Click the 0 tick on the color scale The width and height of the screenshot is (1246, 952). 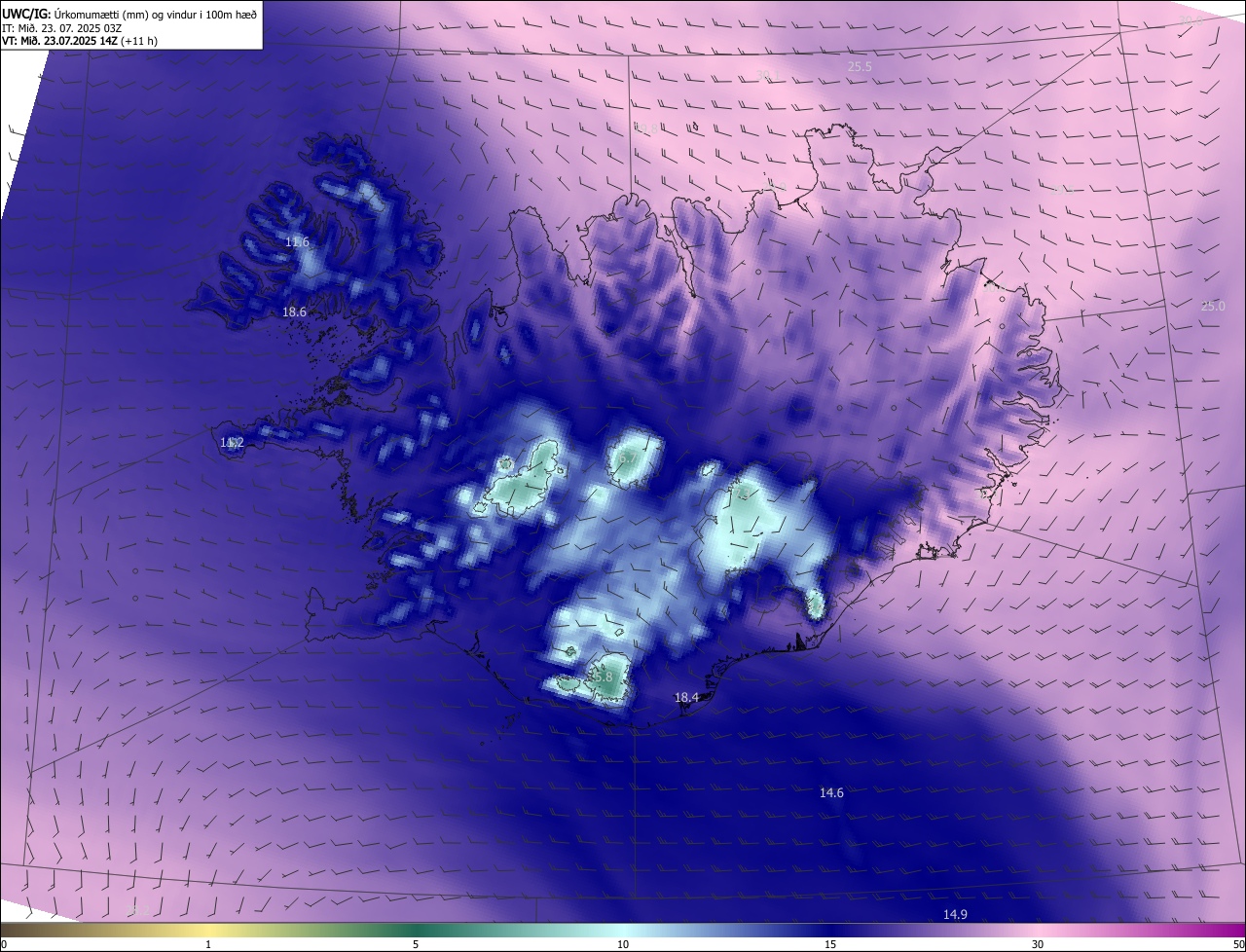click(x=4, y=944)
